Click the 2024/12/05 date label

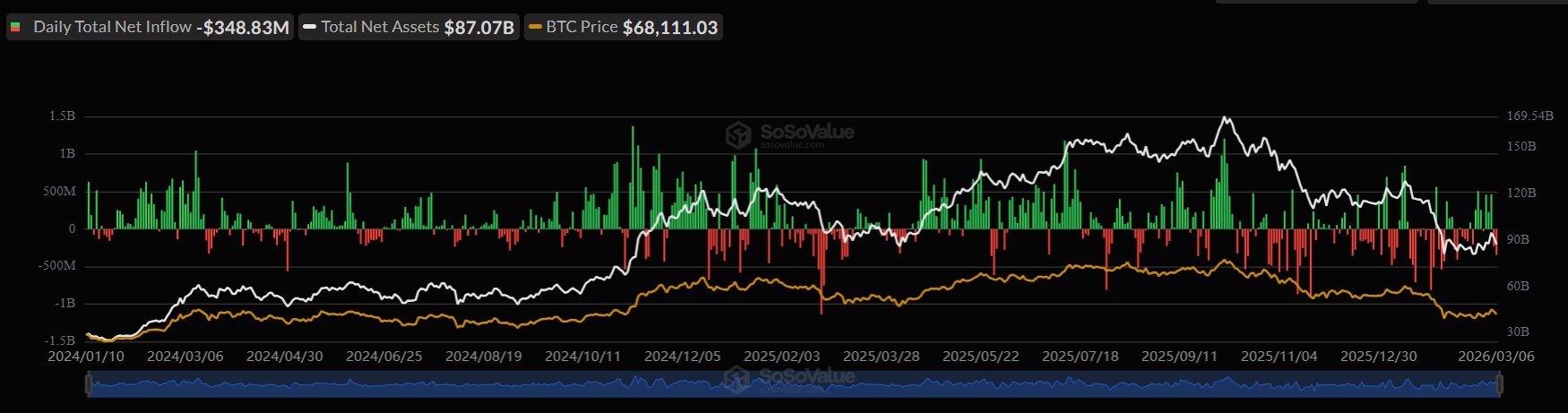point(683,356)
